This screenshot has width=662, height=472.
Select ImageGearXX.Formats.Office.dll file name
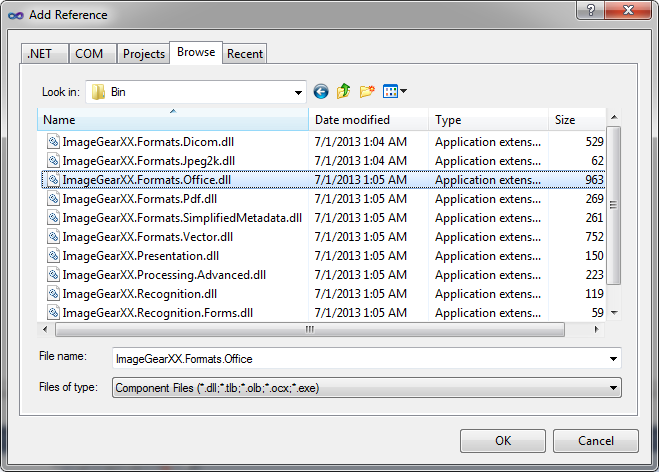click(x=147, y=180)
